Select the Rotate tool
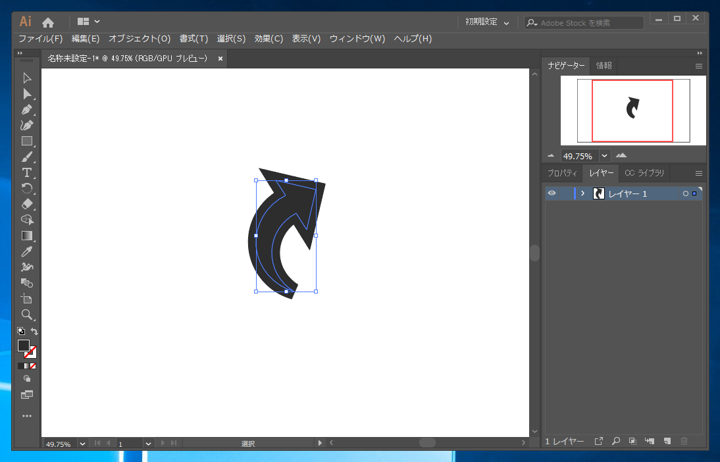The height and width of the screenshot is (462, 720). pos(27,188)
